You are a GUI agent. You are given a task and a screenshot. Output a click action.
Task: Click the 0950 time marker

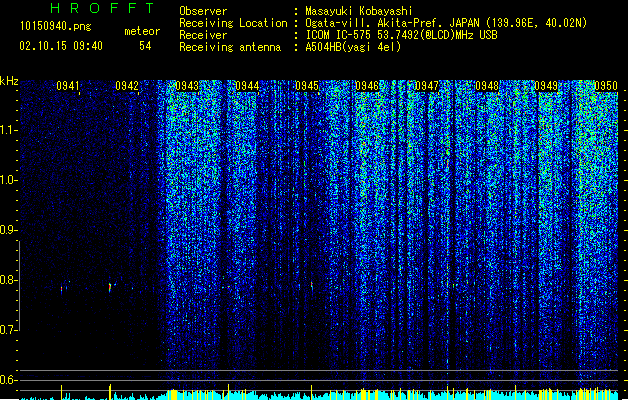[606, 86]
